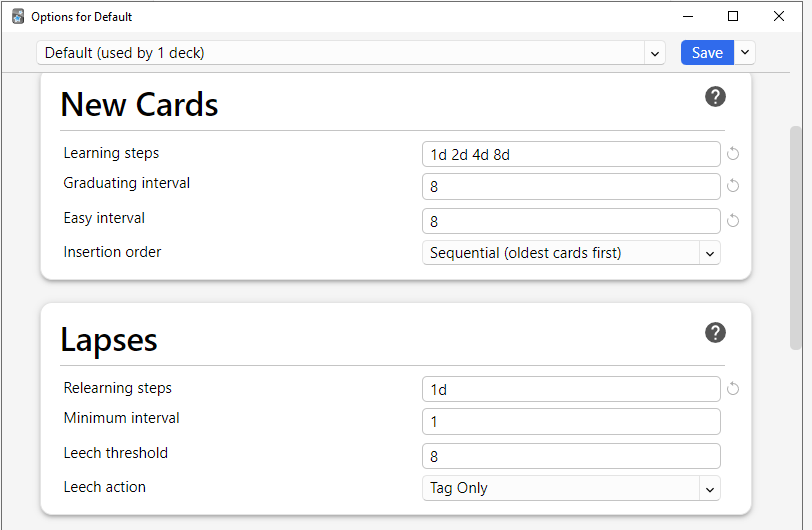Focus the Leech threshold field

571,456
